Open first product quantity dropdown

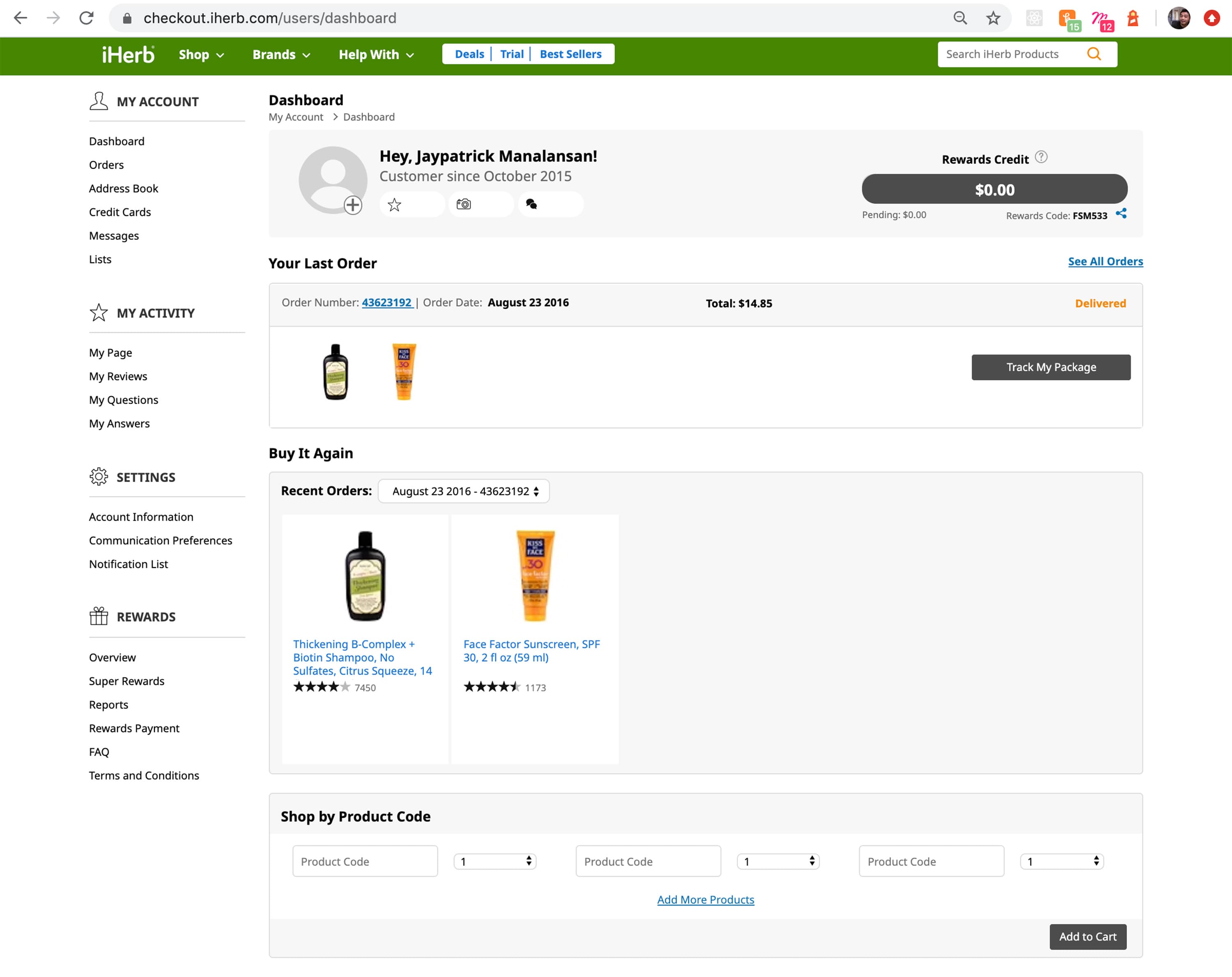[495, 861]
